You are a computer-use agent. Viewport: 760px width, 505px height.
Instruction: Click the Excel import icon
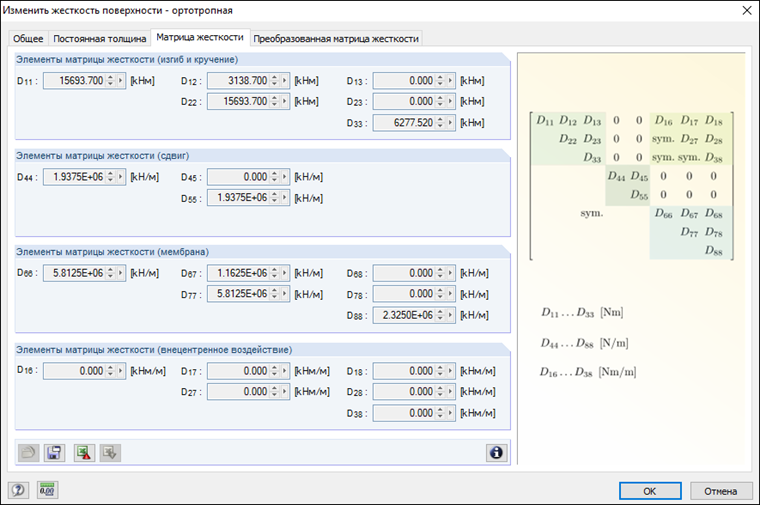(110, 453)
